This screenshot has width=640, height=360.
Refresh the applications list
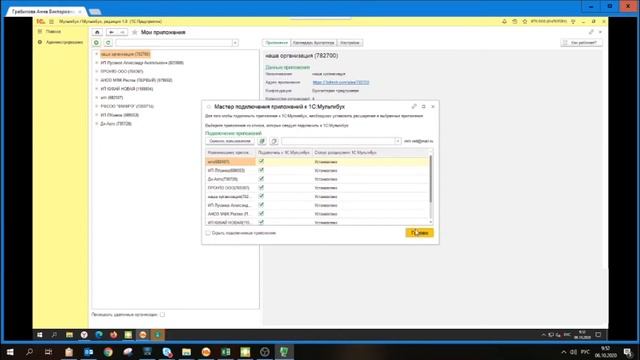coord(108,43)
